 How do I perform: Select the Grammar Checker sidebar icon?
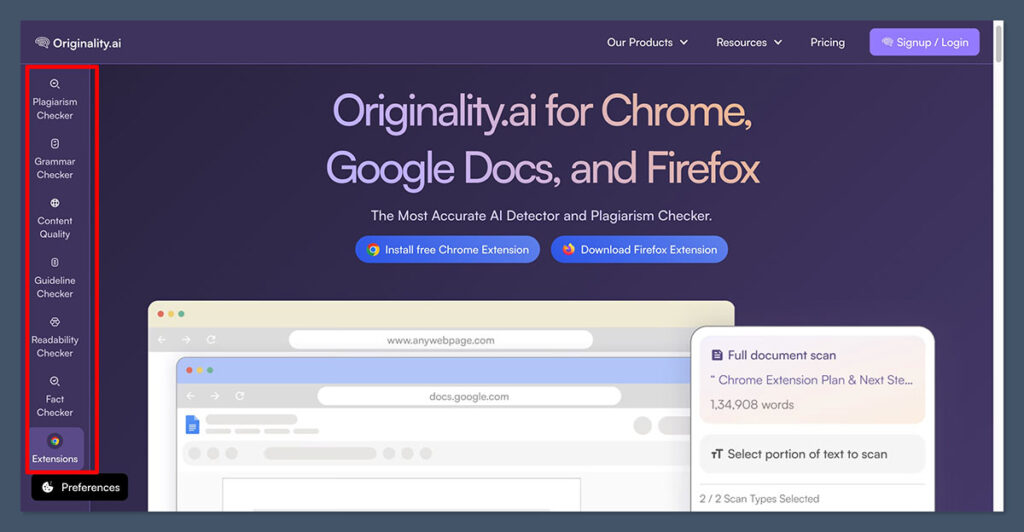point(55,144)
